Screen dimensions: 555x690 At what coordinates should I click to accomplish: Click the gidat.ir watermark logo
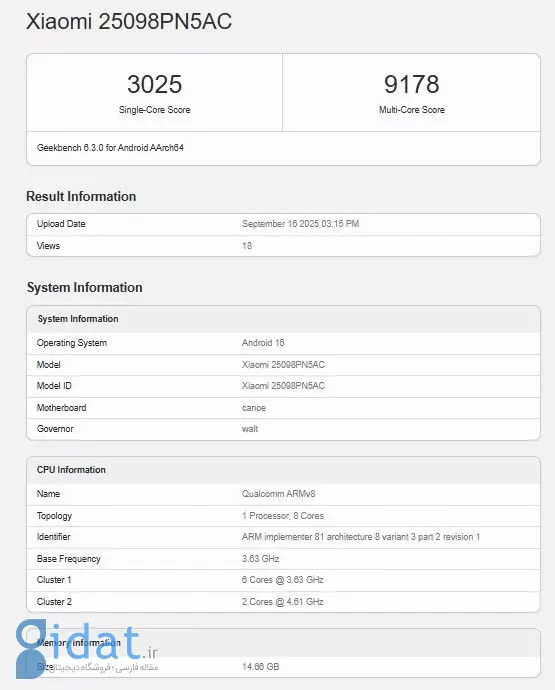[87, 649]
